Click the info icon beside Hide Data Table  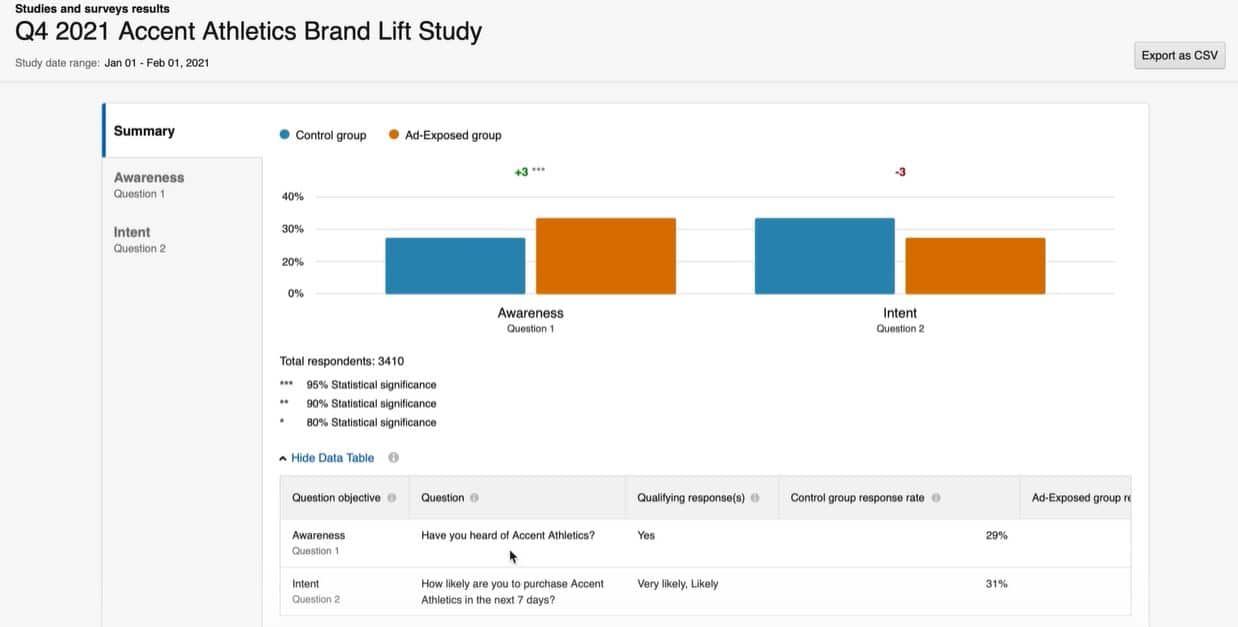393,458
